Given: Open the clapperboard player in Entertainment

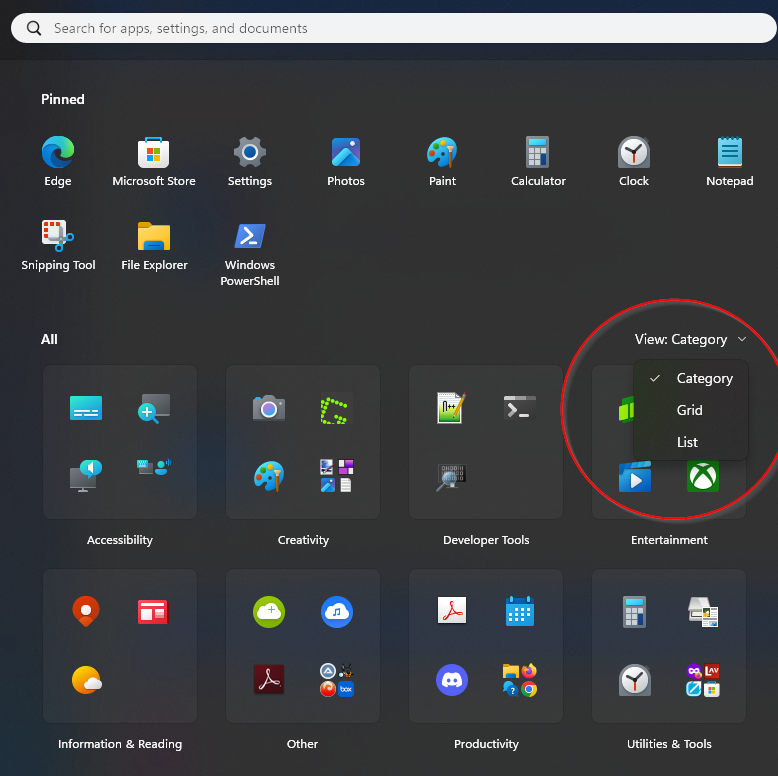Looking at the screenshot, I should (x=635, y=476).
